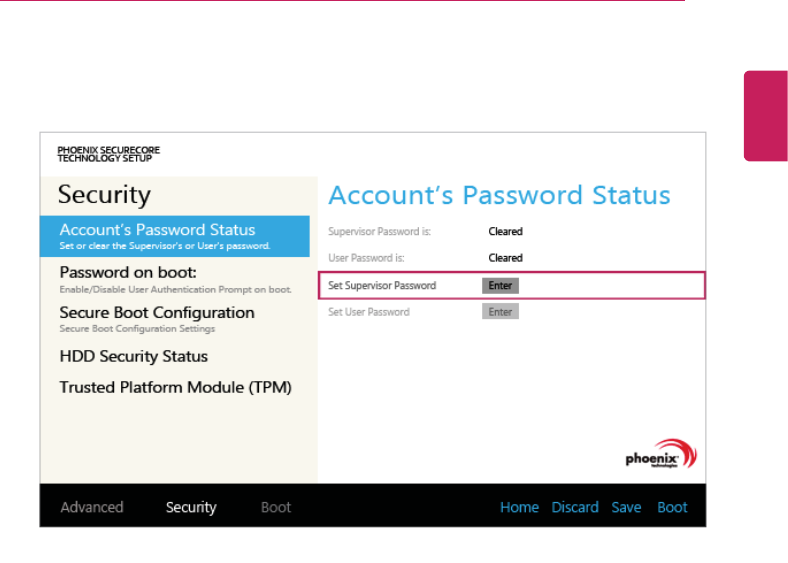The height and width of the screenshot is (563, 788).
Task: Click the Set User Password label
Action: tap(369, 312)
